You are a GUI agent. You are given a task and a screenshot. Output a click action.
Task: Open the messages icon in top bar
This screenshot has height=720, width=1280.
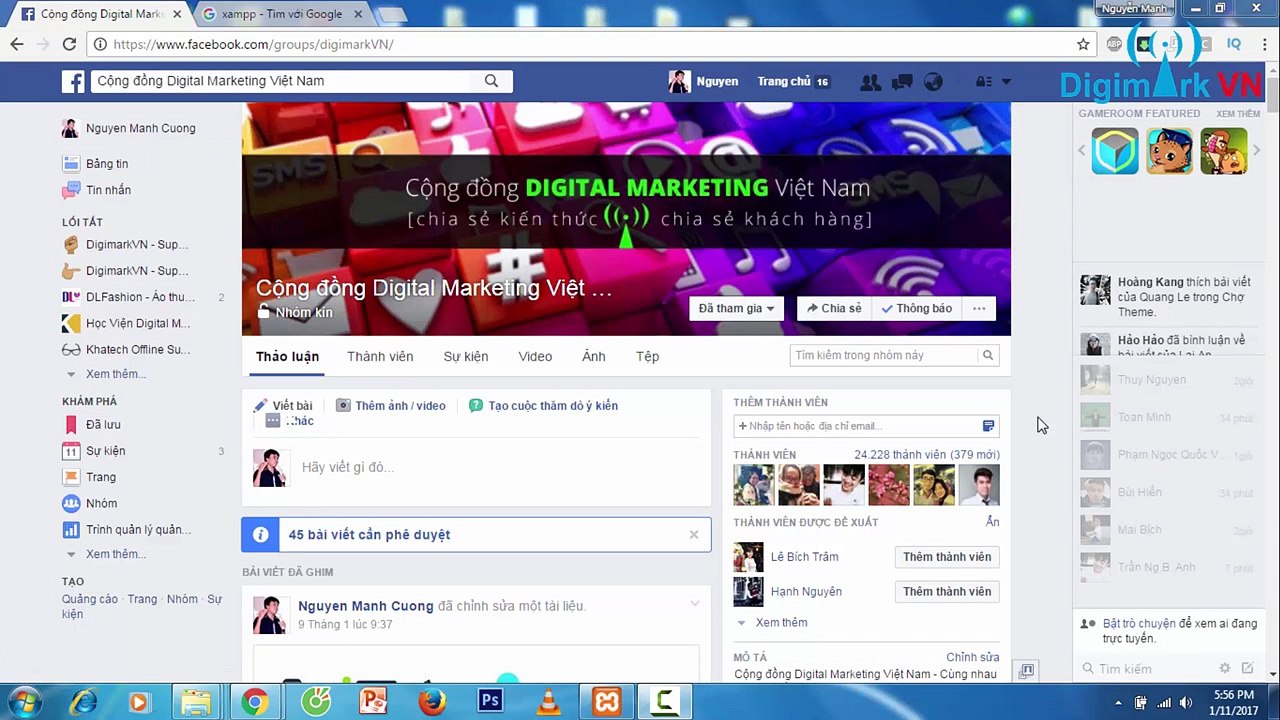point(902,82)
